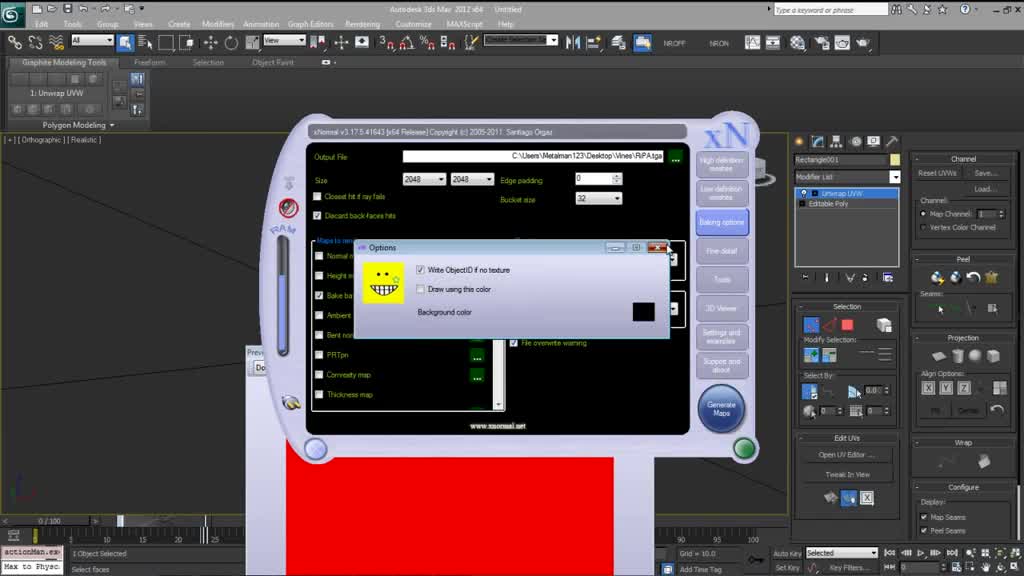The width and height of the screenshot is (1024, 576).
Task: Click Reset Peel icon in Peel rollout
Action: [973, 278]
